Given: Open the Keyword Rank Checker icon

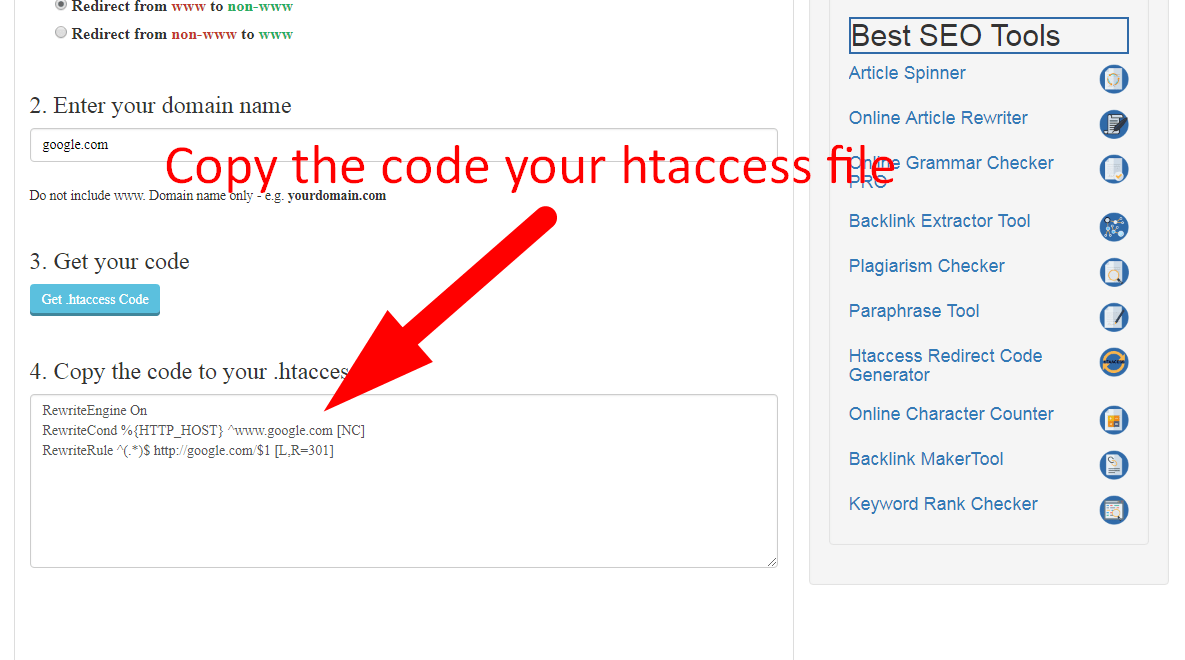Looking at the screenshot, I should (1113, 510).
